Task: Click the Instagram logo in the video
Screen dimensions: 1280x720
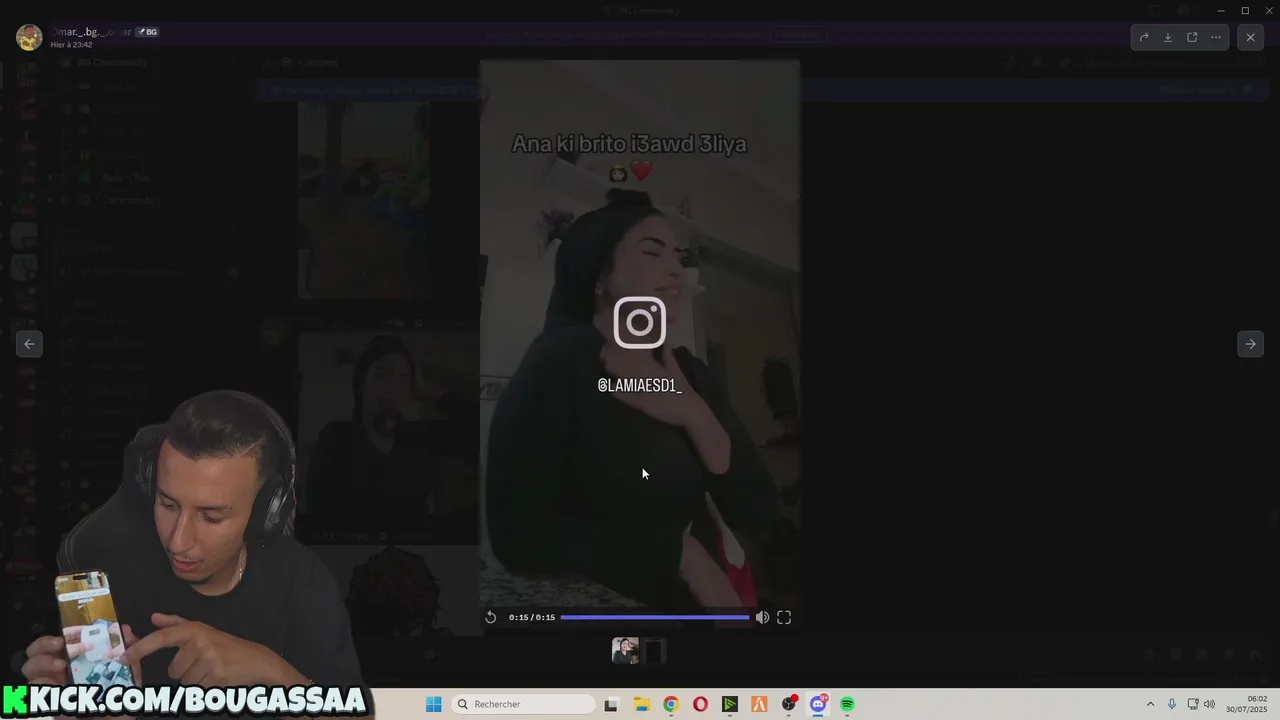Action: (x=640, y=322)
